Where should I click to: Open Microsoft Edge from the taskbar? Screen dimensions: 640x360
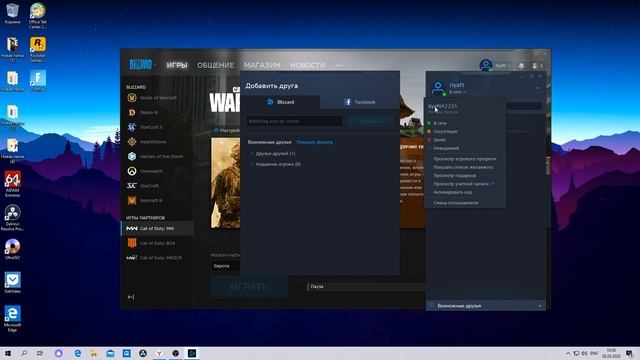tap(78, 353)
